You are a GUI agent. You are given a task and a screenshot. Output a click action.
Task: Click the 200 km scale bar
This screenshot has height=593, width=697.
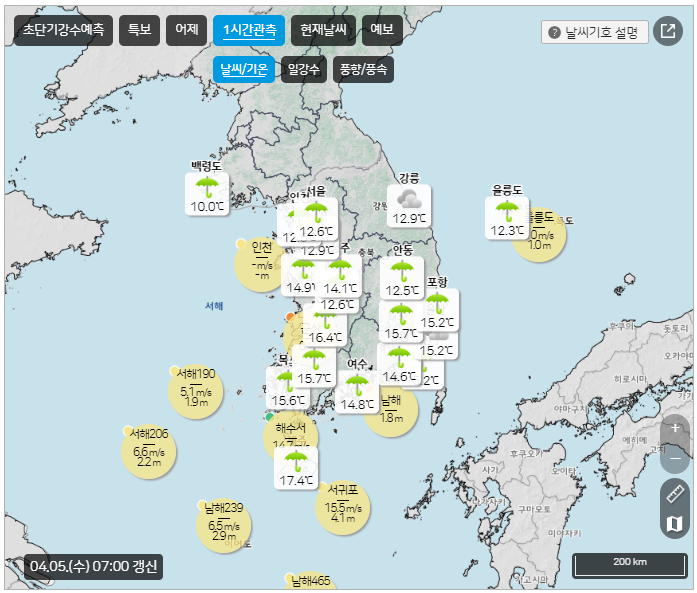(630, 565)
